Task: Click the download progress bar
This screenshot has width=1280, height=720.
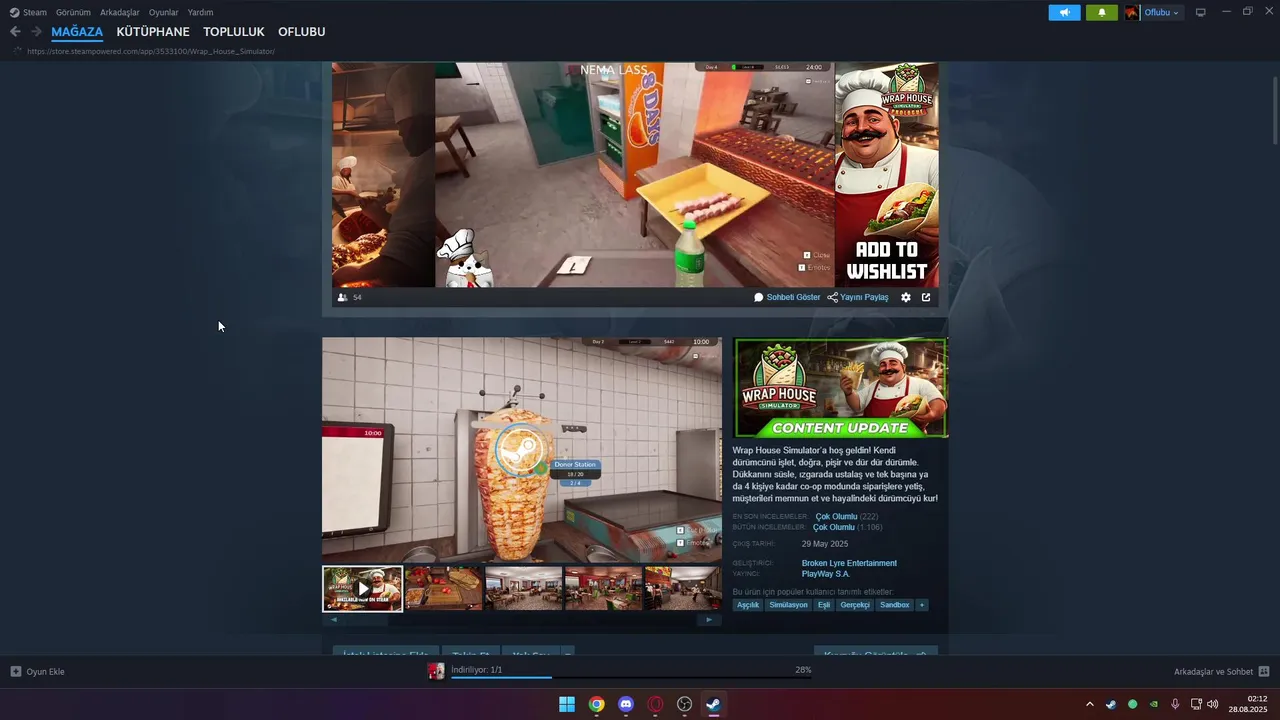Action: pyautogui.click(x=631, y=677)
